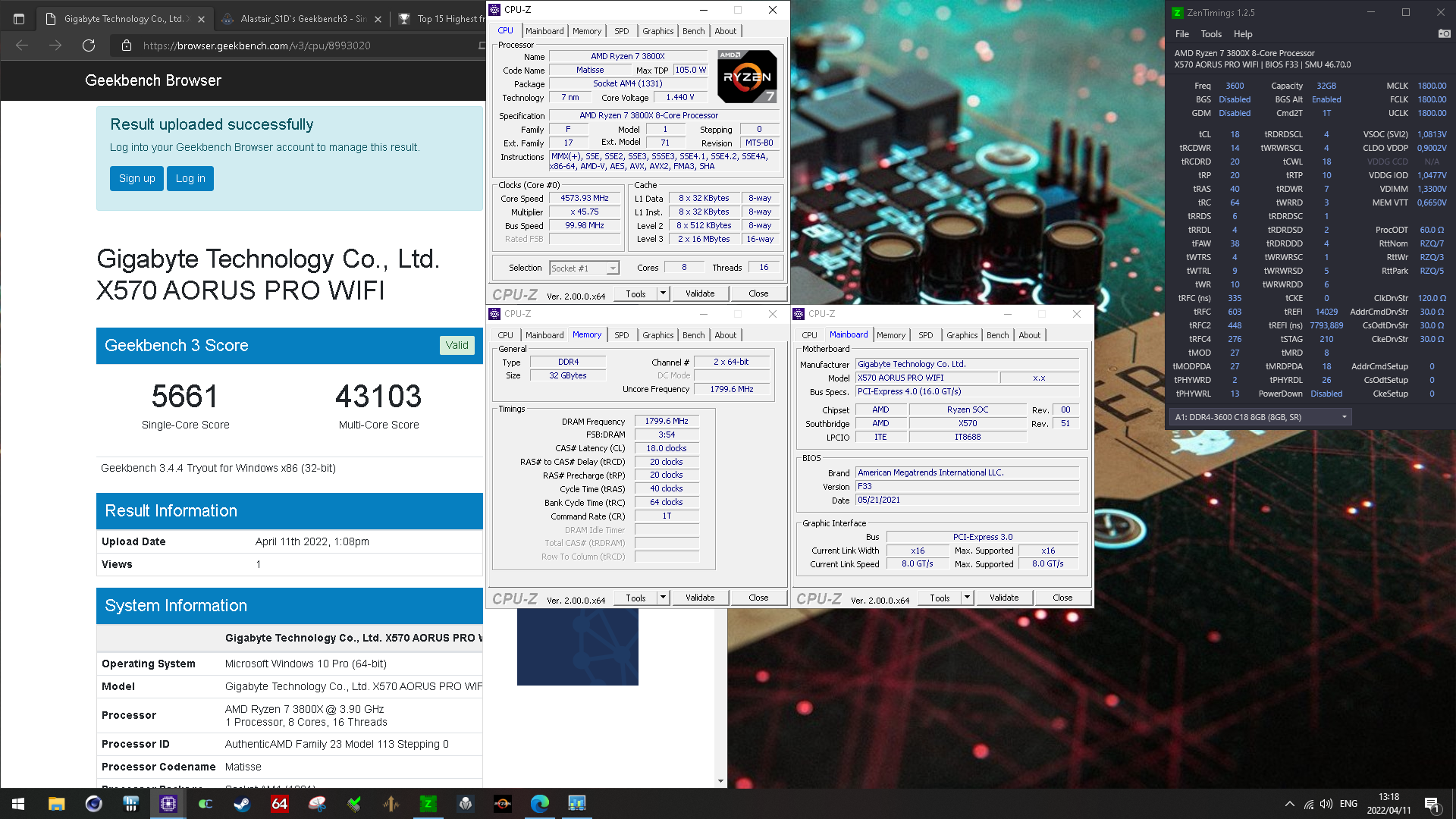The image size is (1456, 819).
Task: Expand Tools arrow in CPU-Z Memory window
Action: click(x=663, y=598)
